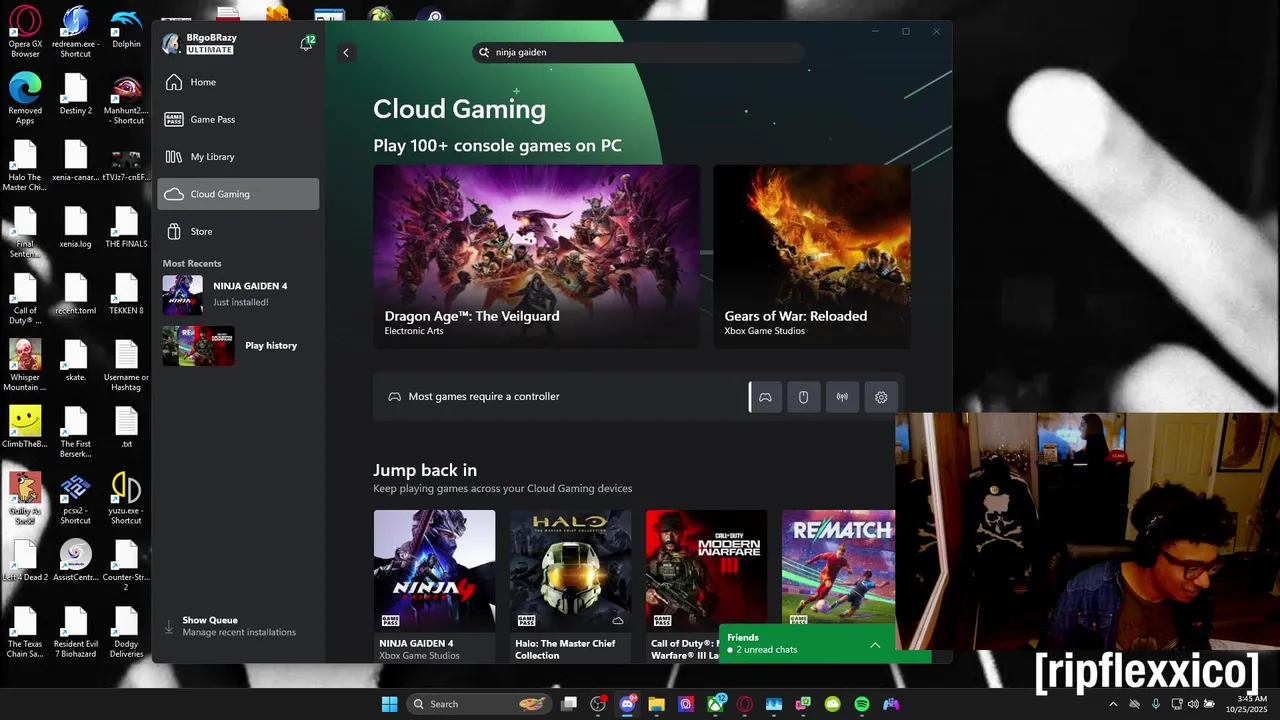
Task: Open NINJA GAIDEN 4 under Most Recents
Action: coord(238,294)
